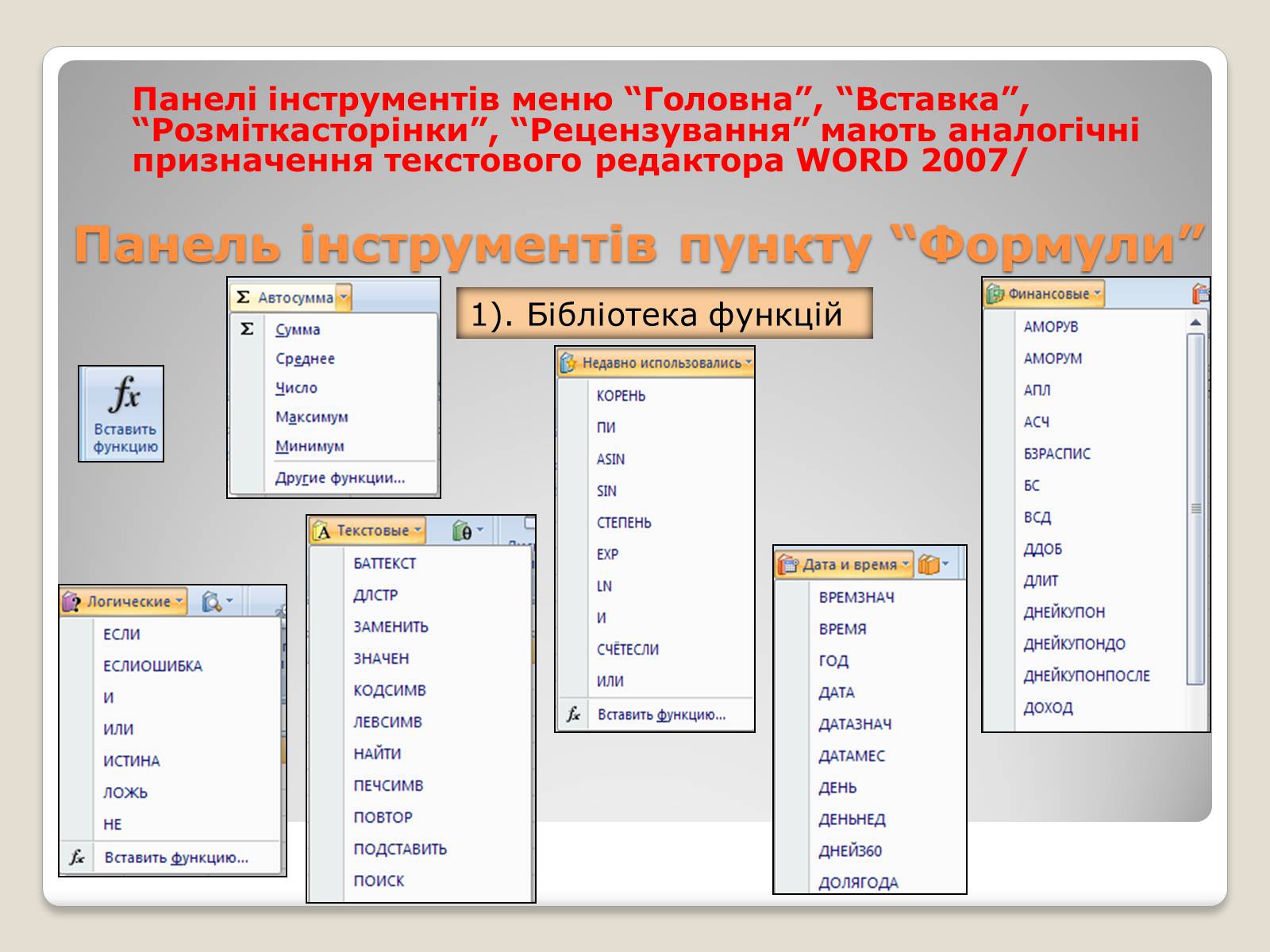Click the Логические book icon

71,601
